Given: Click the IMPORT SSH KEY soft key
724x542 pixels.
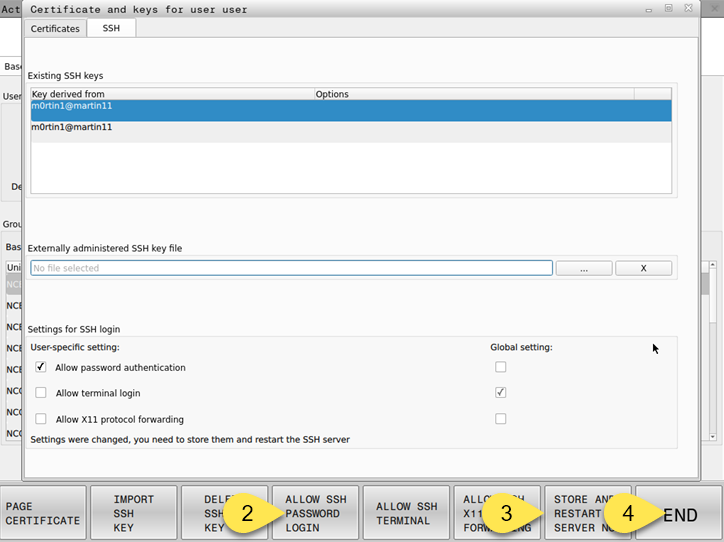Looking at the screenshot, I should coord(134,513).
